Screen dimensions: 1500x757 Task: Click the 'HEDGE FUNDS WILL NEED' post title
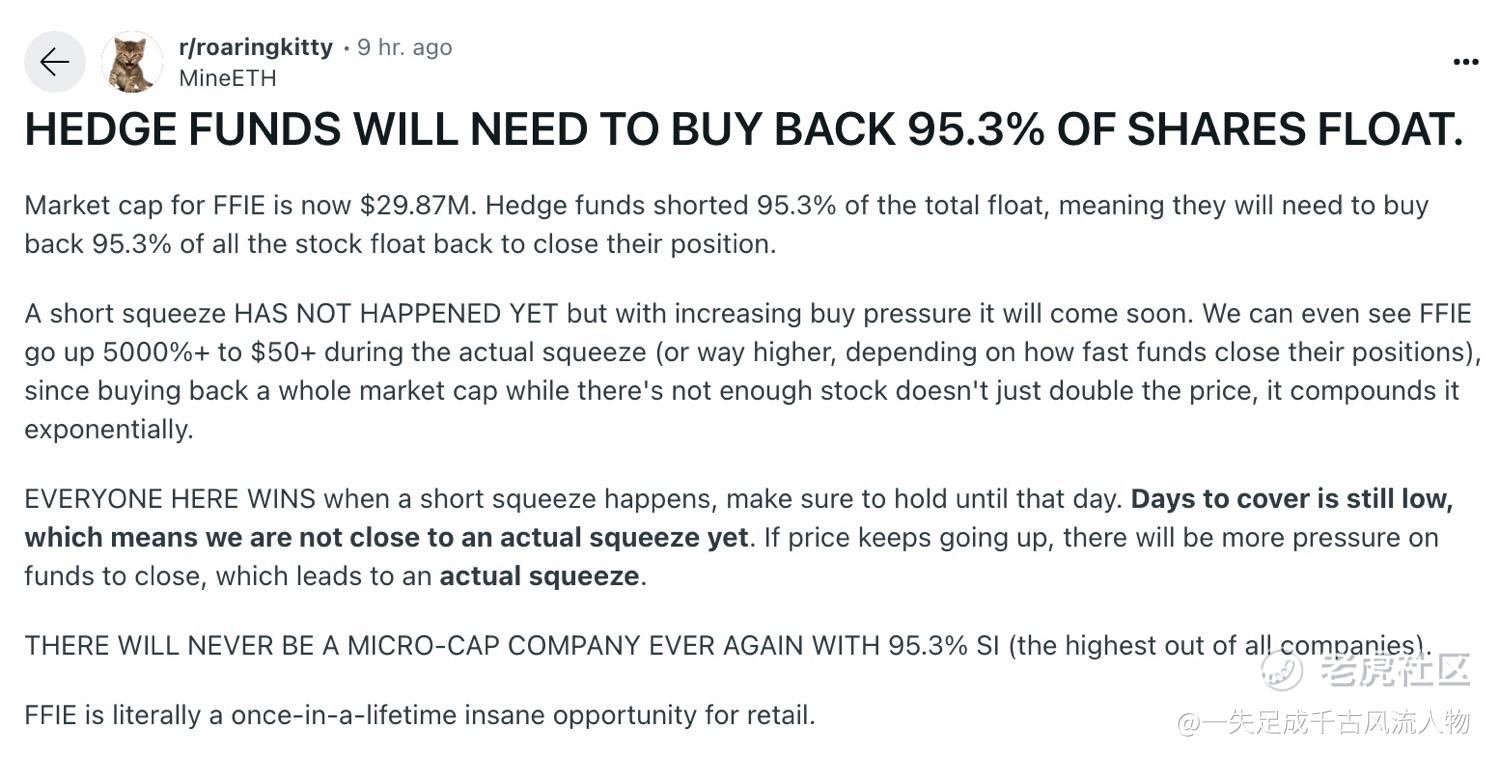744,129
